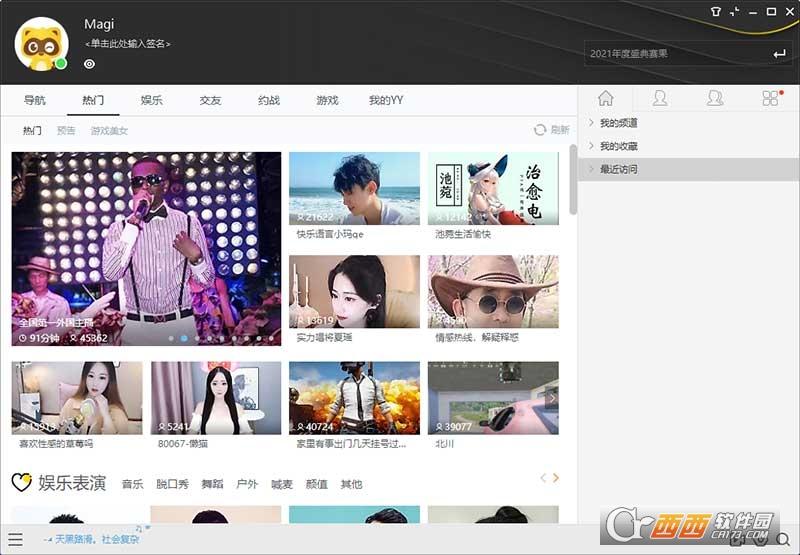Open the 娱乐表演 section heading
The image size is (800, 555).
pyautogui.click(x=72, y=483)
